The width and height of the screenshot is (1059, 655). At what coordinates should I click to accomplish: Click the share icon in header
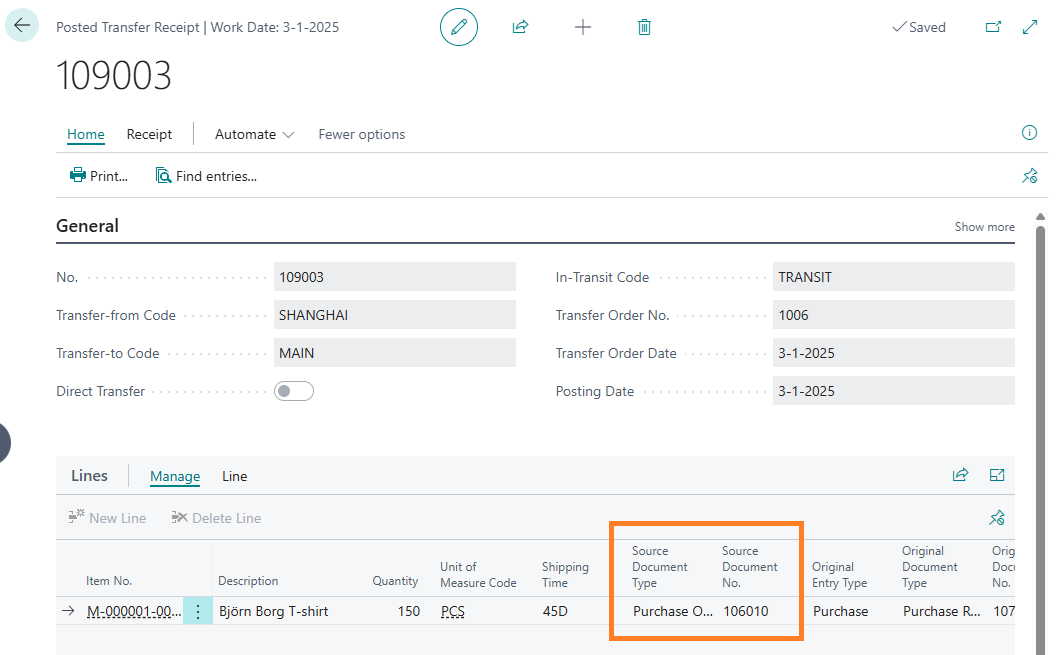(520, 27)
